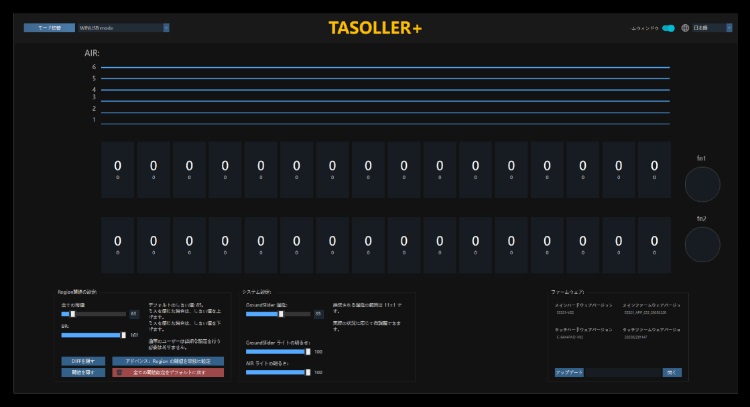Adjust the AIR light brightness slider
The height and width of the screenshot is (407, 750).
pyautogui.click(x=278, y=372)
